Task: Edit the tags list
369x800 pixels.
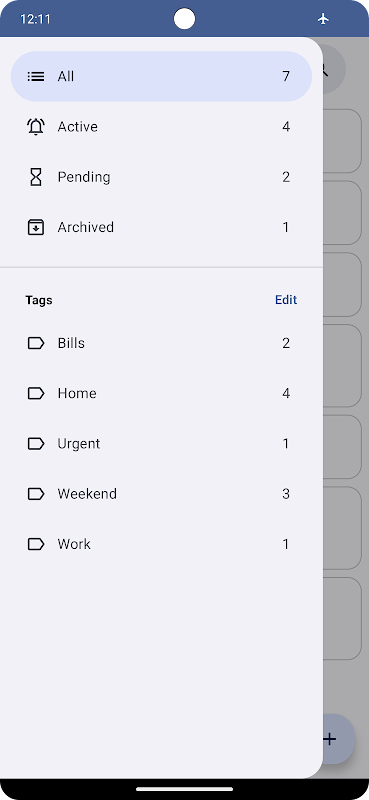Action: pos(286,300)
